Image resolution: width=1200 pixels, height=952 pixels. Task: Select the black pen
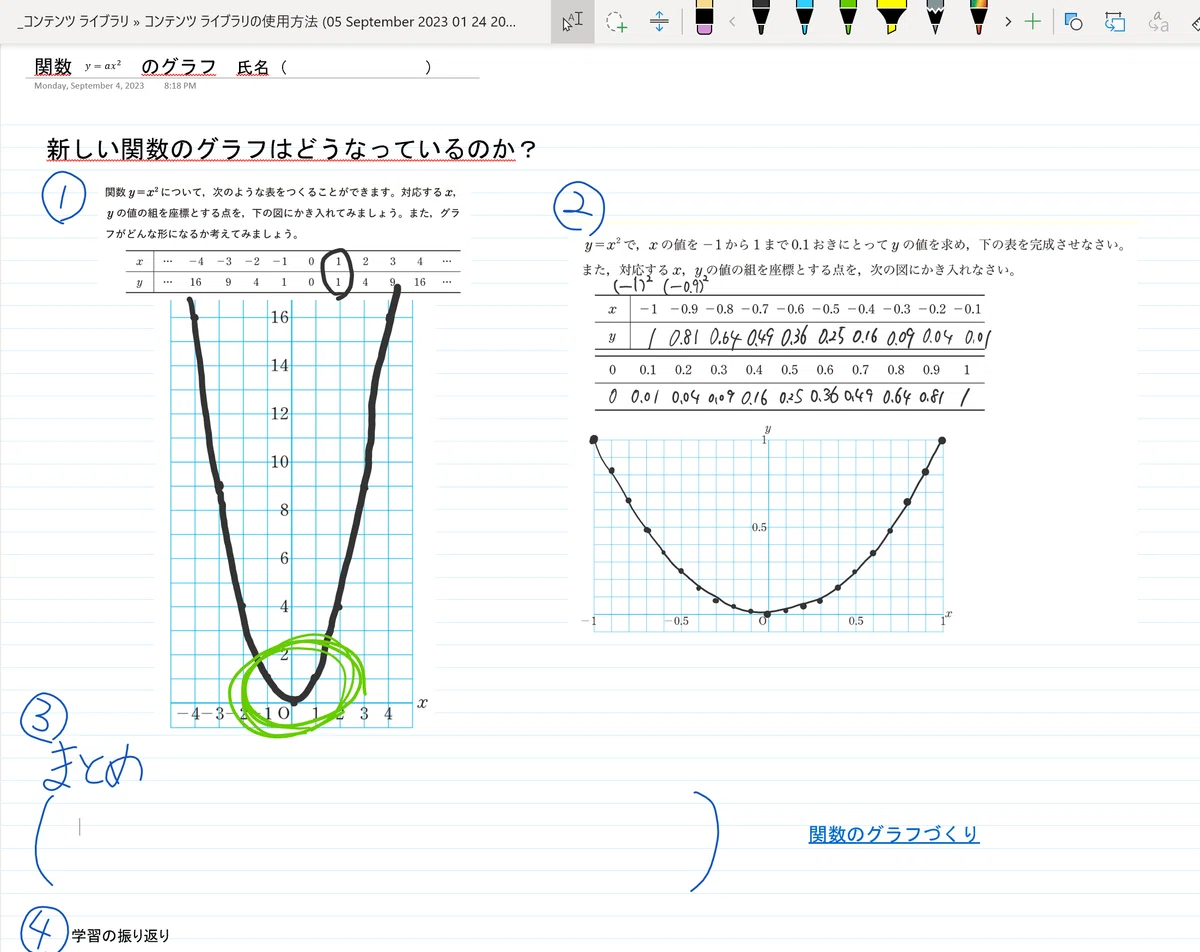[x=761, y=16]
